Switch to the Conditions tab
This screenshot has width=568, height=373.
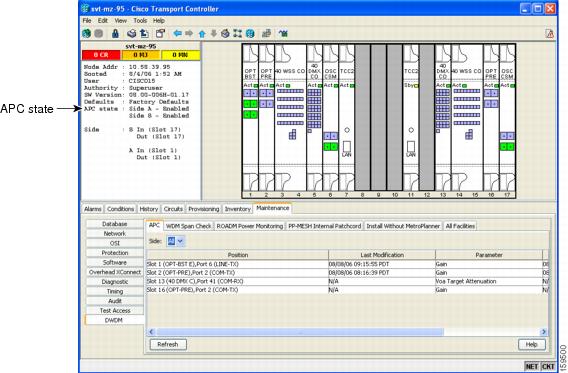pyautogui.click(x=120, y=209)
